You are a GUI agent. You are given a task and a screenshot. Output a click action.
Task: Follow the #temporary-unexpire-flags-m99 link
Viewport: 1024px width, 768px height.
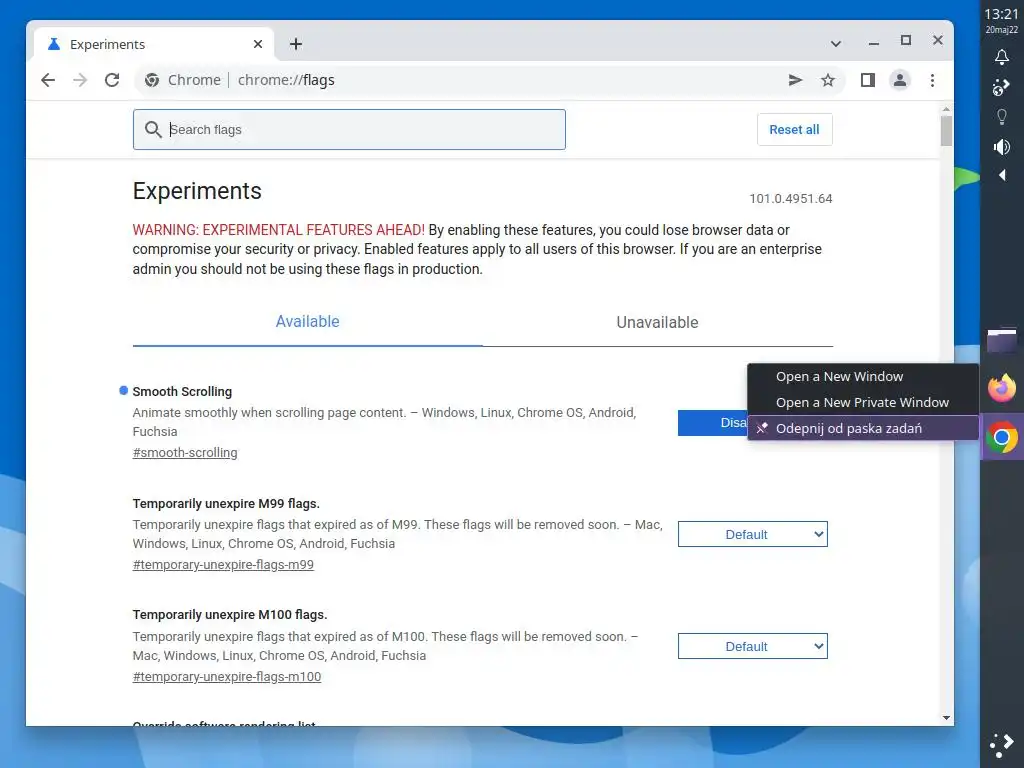click(223, 564)
